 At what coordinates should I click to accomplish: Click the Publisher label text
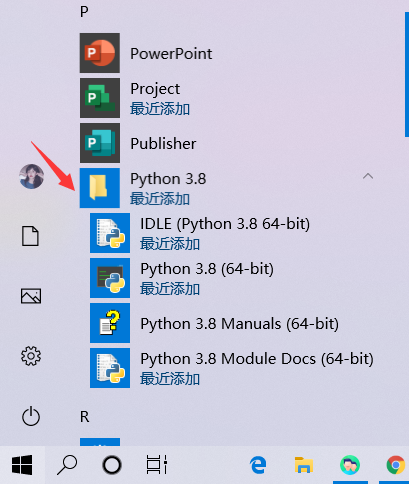(x=163, y=144)
